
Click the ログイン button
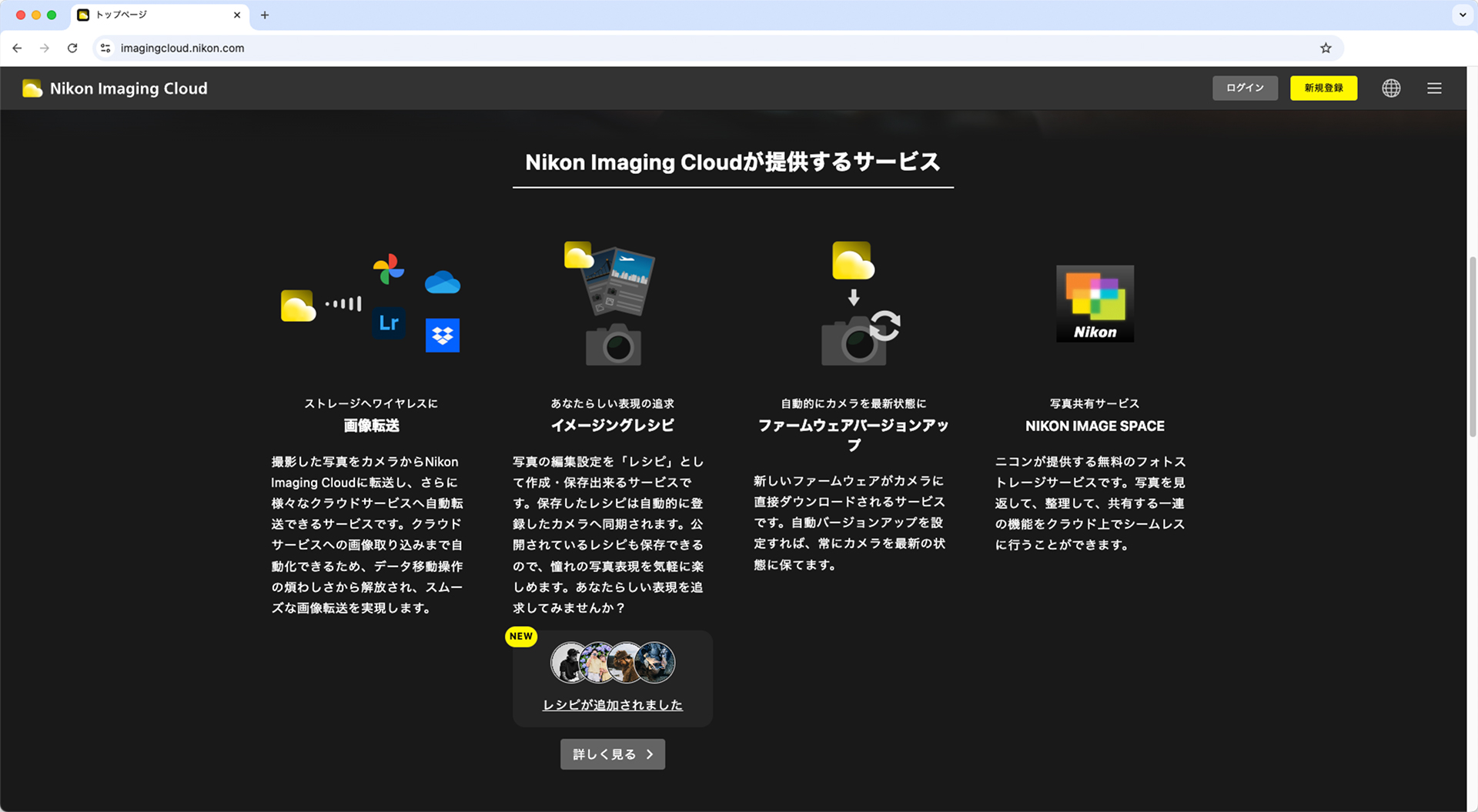(1245, 88)
